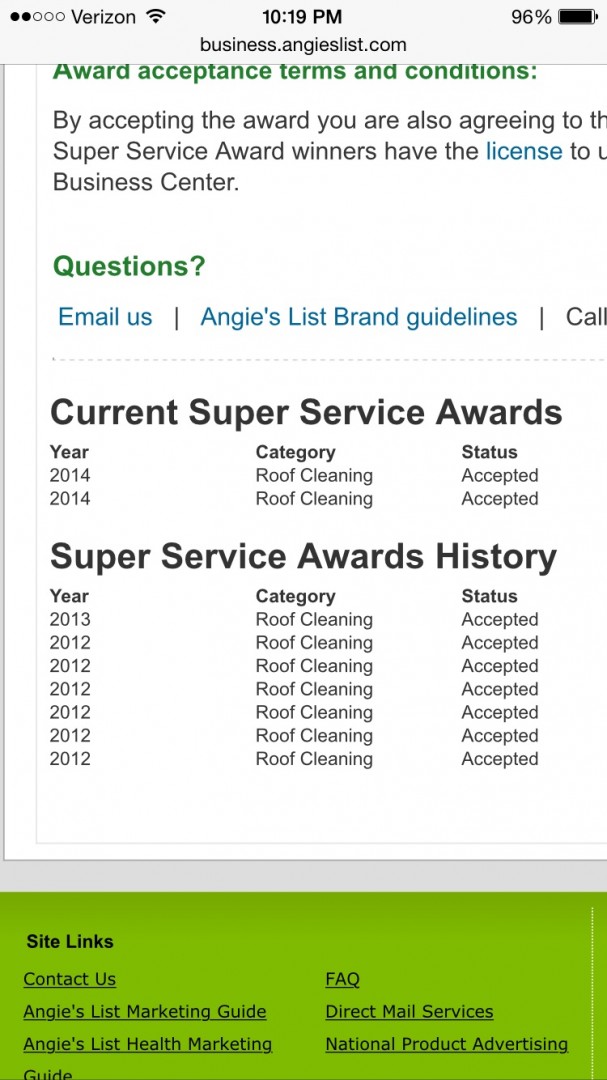Click National Product Advertising link

point(446,1044)
